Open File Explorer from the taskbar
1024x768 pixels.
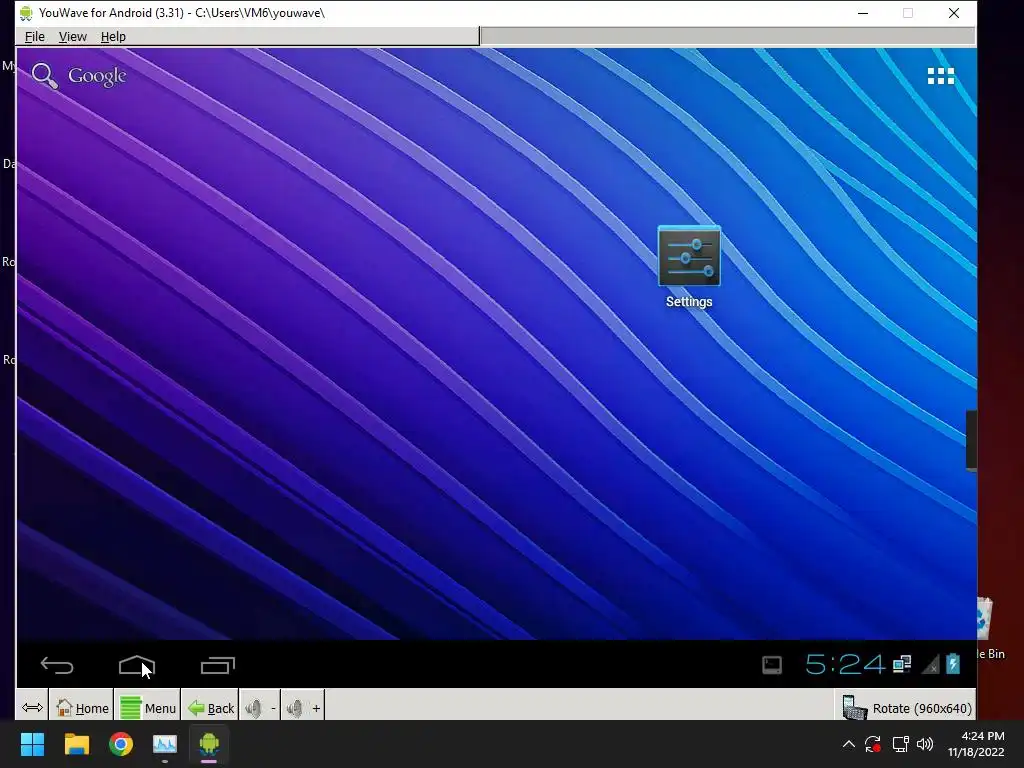pos(76,744)
